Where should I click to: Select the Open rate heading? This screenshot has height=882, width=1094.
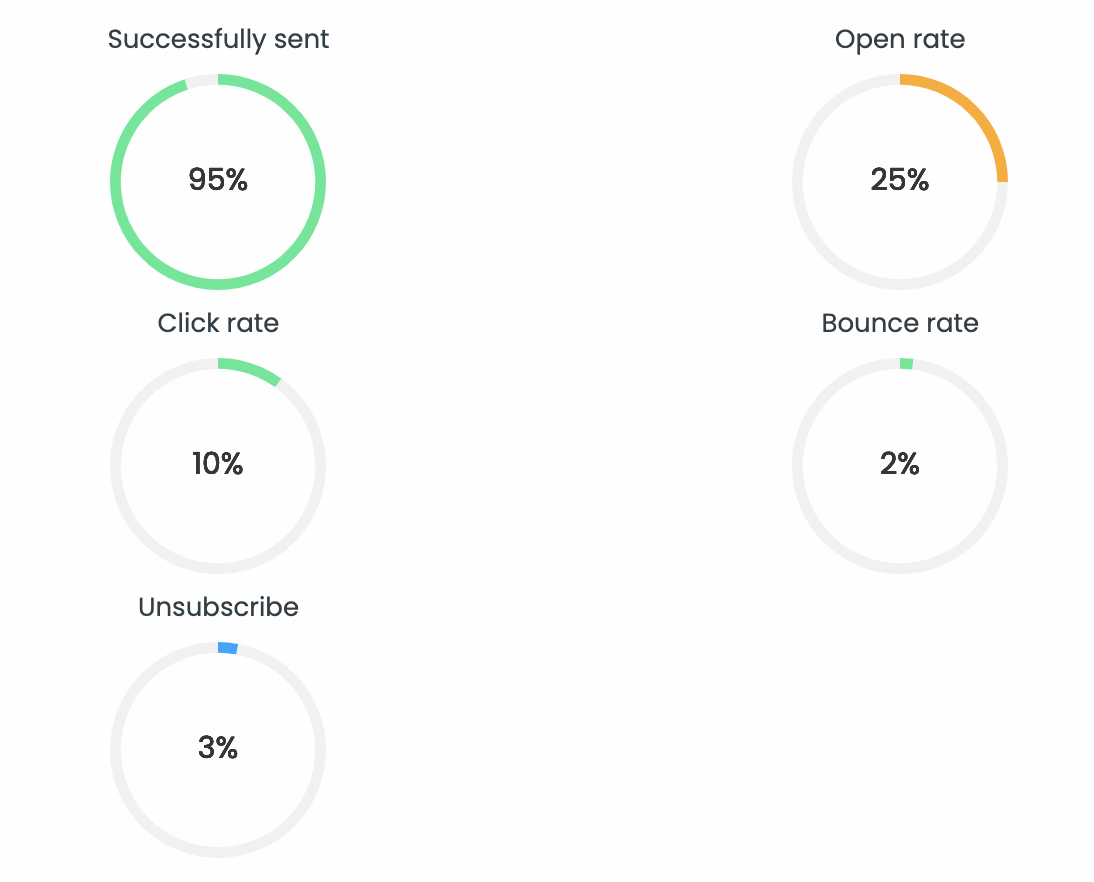tap(899, 40)
